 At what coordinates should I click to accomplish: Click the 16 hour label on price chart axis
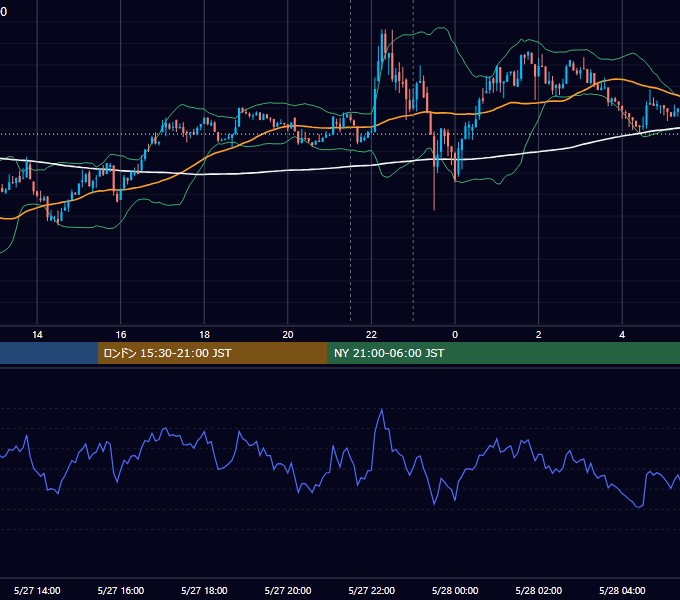point(121,335)
